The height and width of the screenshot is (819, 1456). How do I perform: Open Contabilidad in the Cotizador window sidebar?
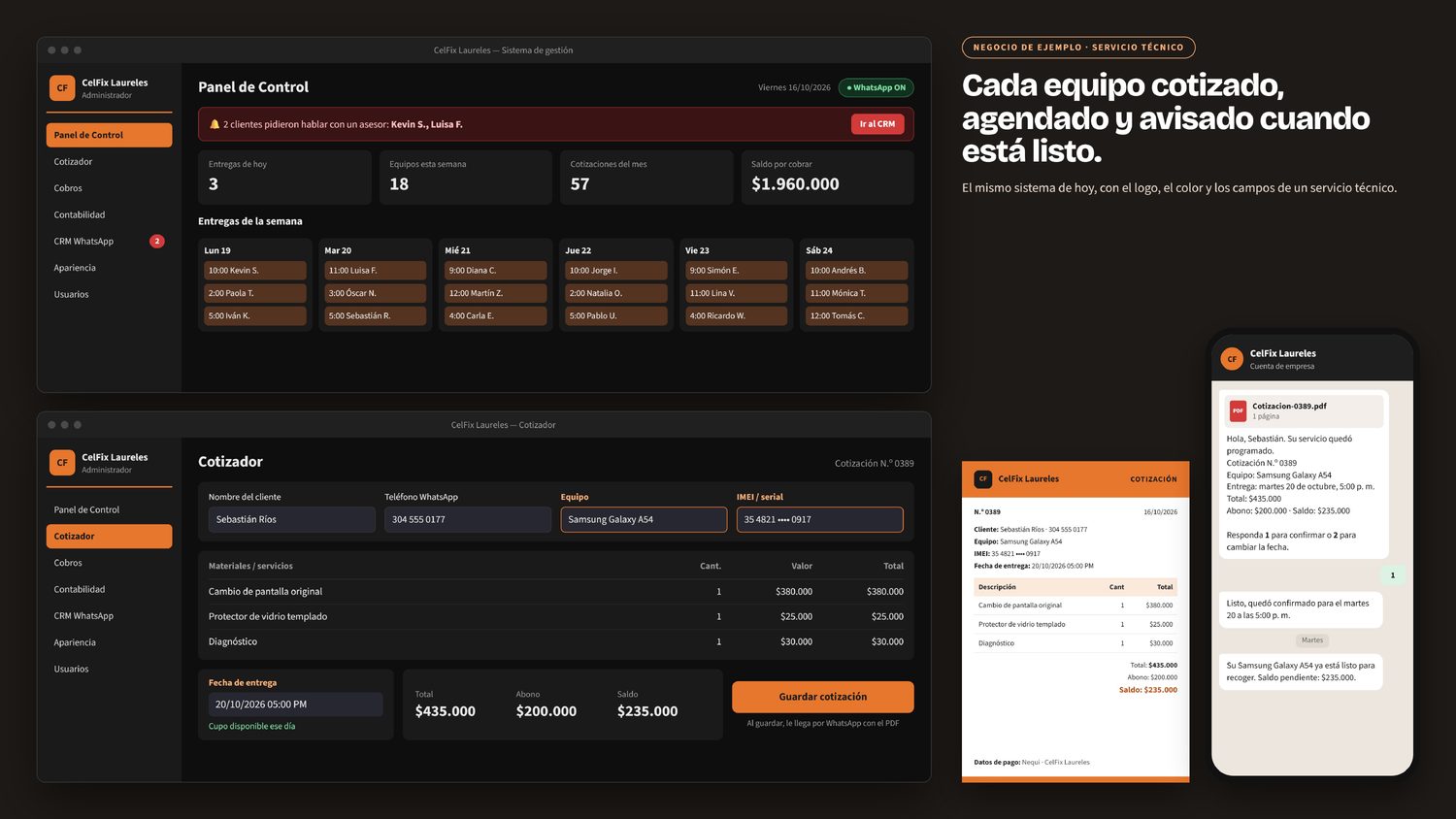(x=109, y=589)
